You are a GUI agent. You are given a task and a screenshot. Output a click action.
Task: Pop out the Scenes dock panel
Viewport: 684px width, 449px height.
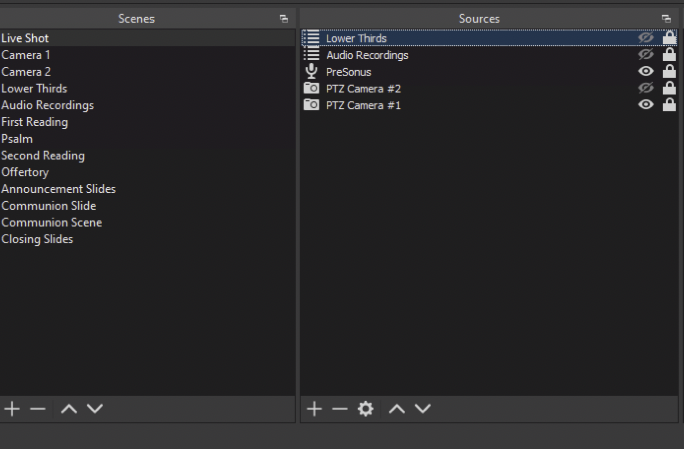pos(284,19)
